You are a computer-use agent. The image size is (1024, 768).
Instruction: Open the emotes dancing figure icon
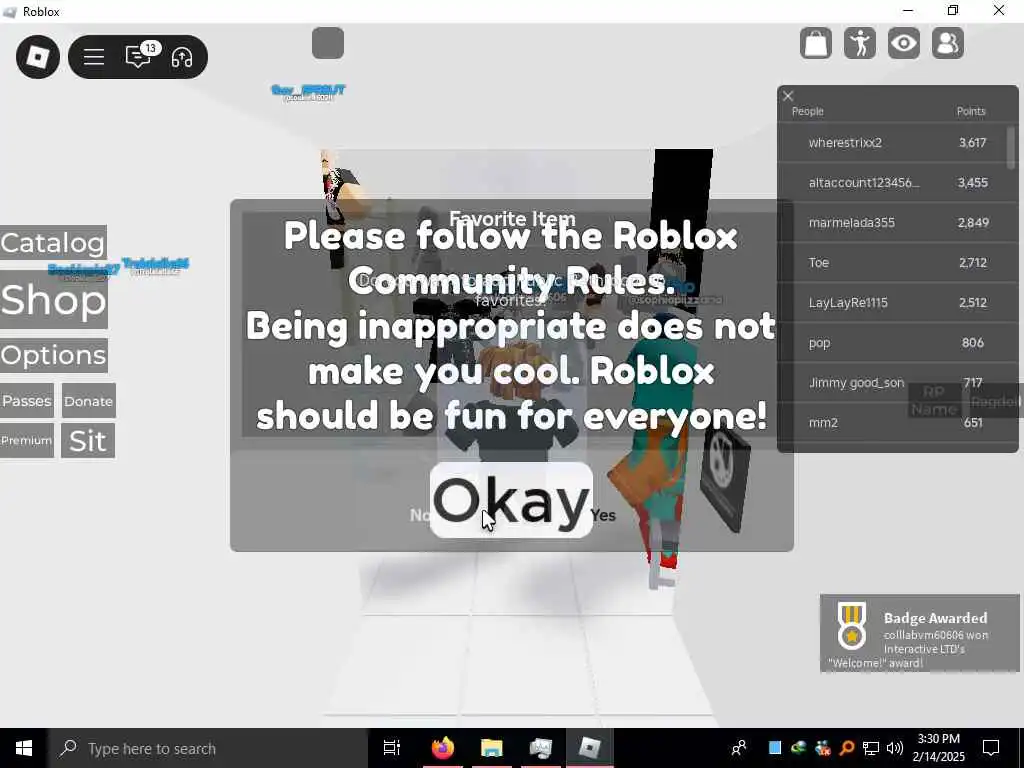coord(859,43)
